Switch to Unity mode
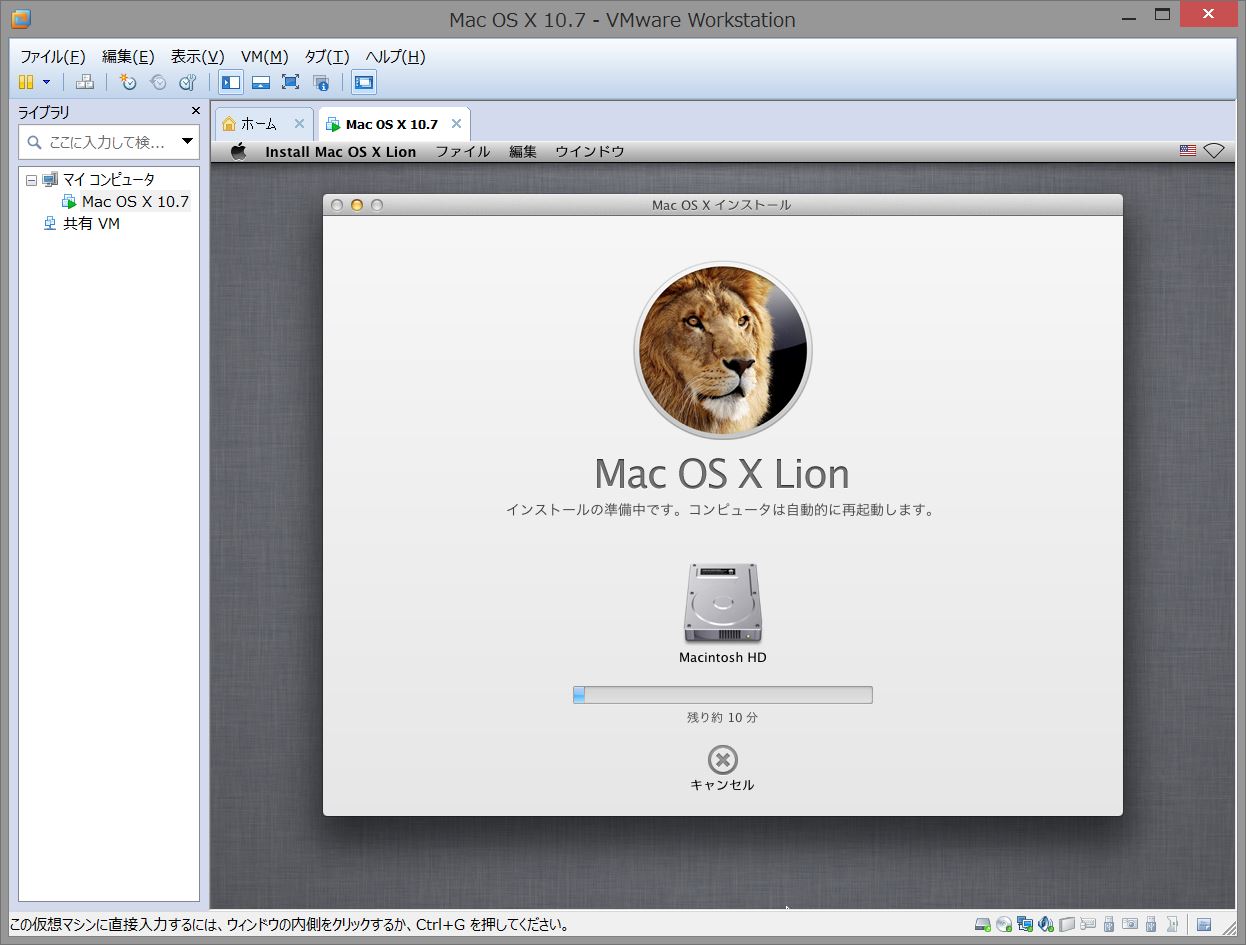This screenshot has width=1246, height=945. click(321, 82)
